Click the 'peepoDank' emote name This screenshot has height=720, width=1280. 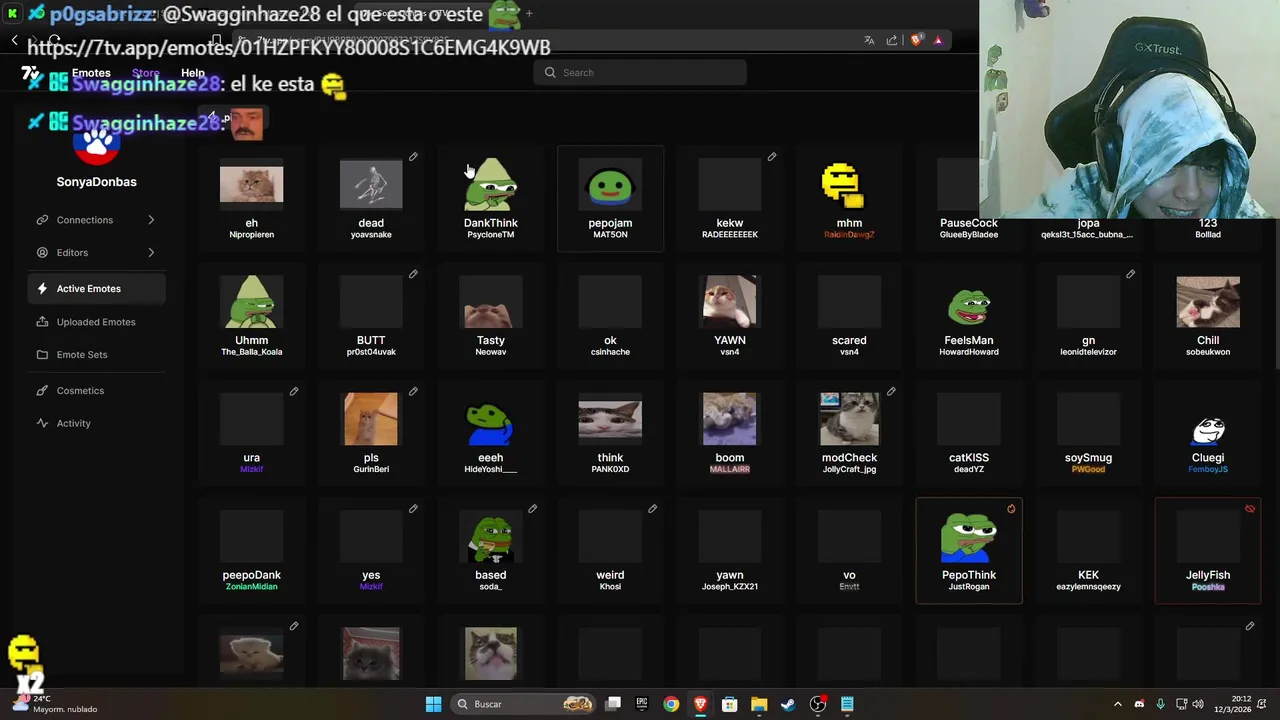(252, 575)
